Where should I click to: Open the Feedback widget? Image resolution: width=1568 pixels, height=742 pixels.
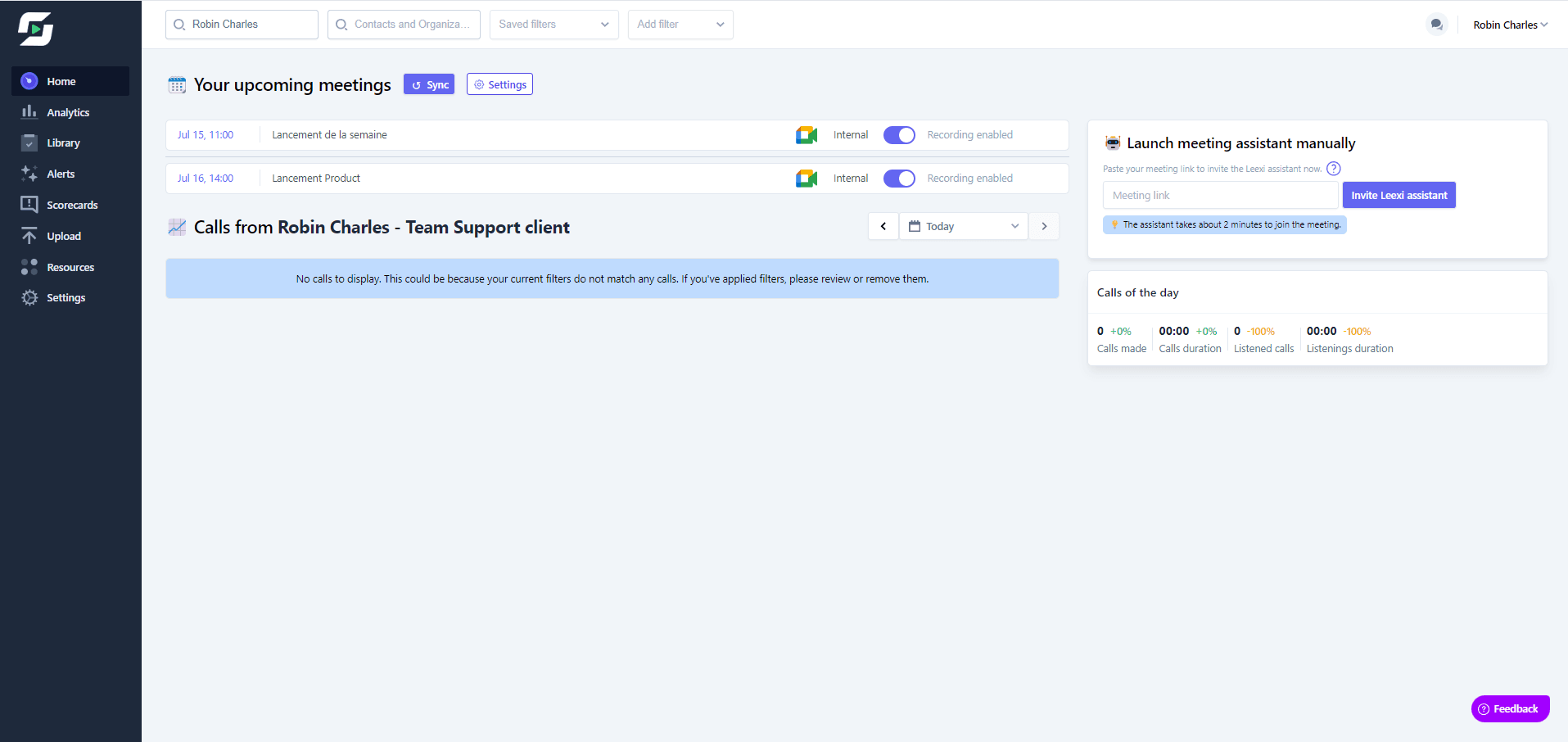click(1509, 708)
